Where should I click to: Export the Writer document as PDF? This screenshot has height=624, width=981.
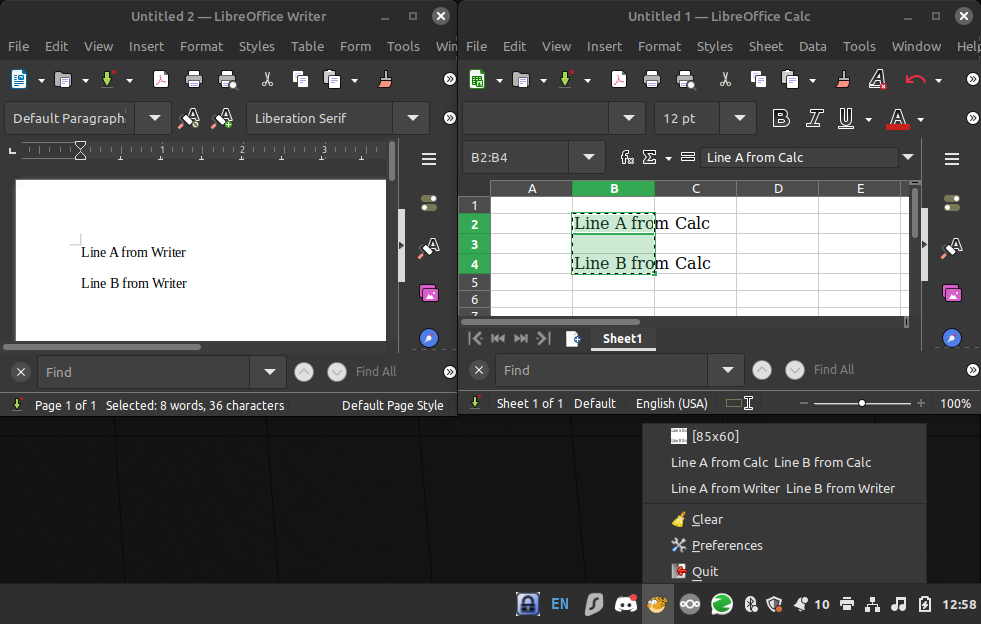pyautogui.click(x=160, y=79)
